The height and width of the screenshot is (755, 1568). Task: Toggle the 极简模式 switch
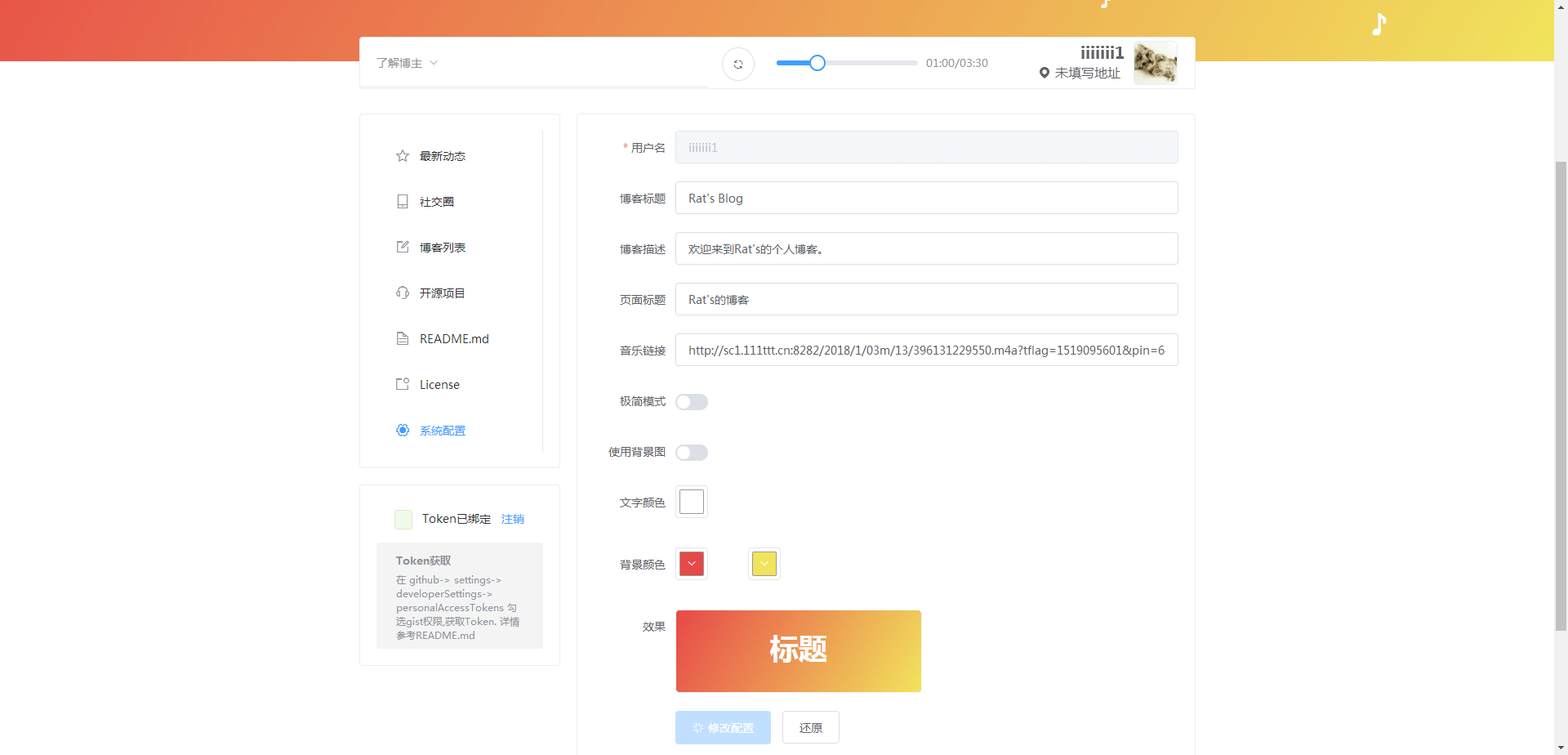[x=692, y=402]
